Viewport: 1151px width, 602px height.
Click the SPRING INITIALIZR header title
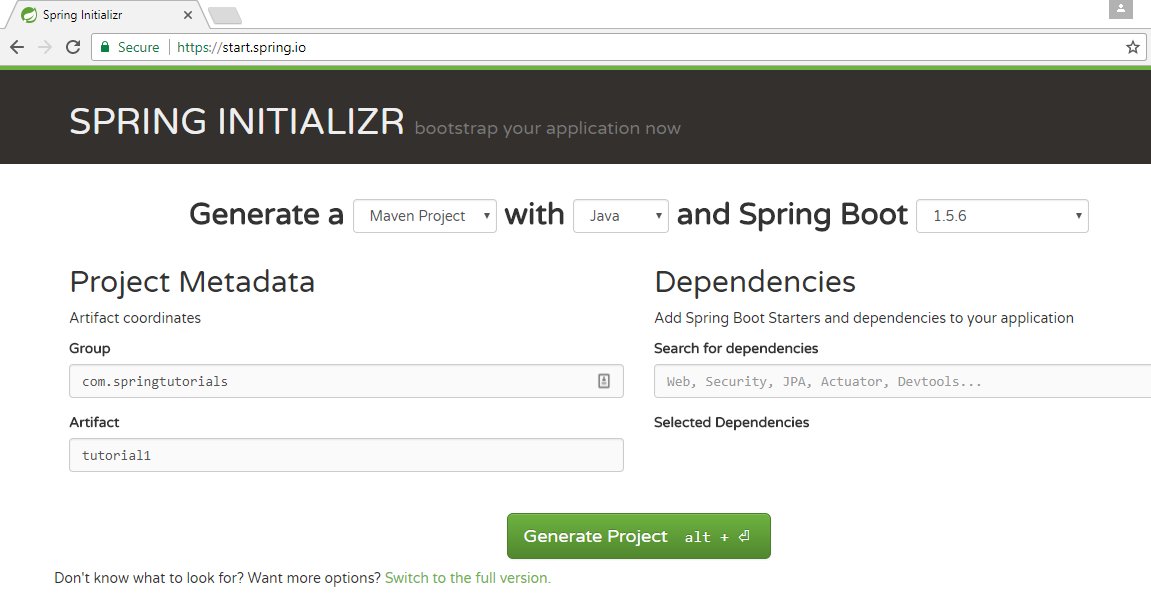click(x=236, y=121)
